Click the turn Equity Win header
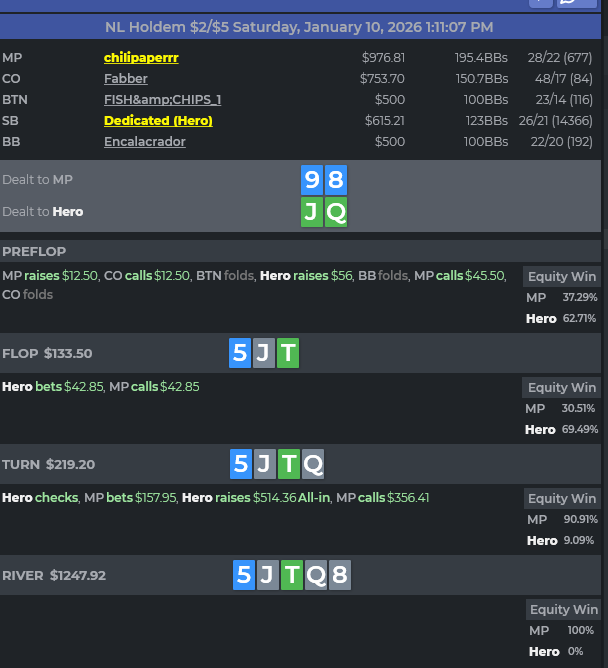608x668 pixels. (561, 499)
